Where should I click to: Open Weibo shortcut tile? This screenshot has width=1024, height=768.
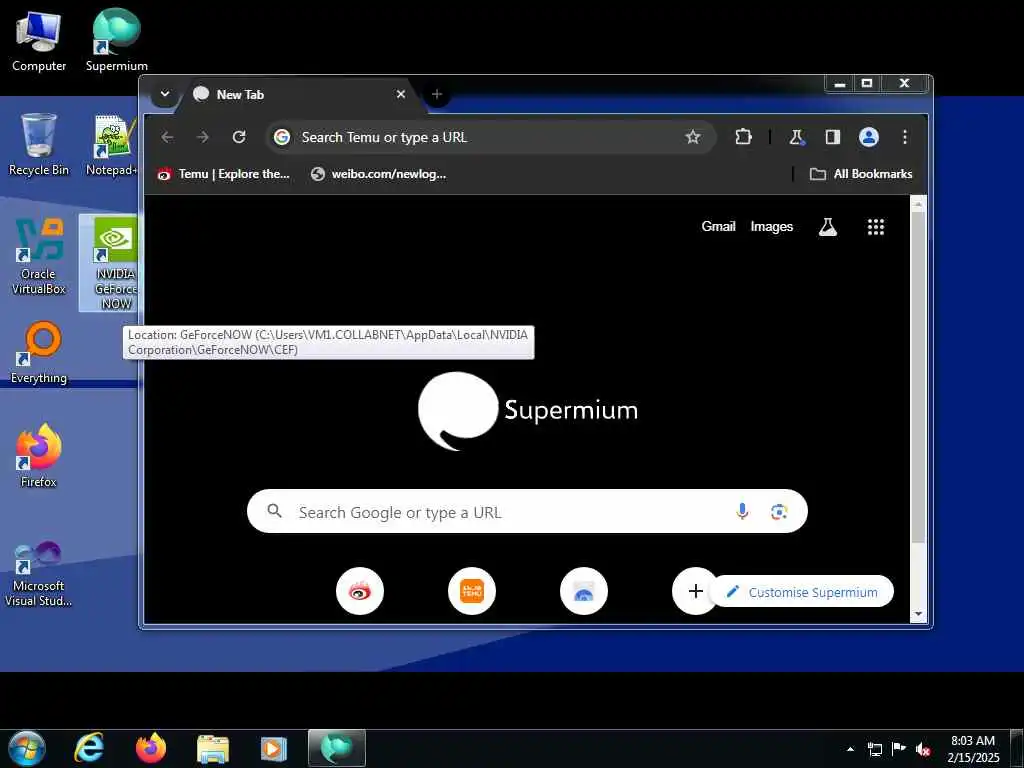[360, 591]
